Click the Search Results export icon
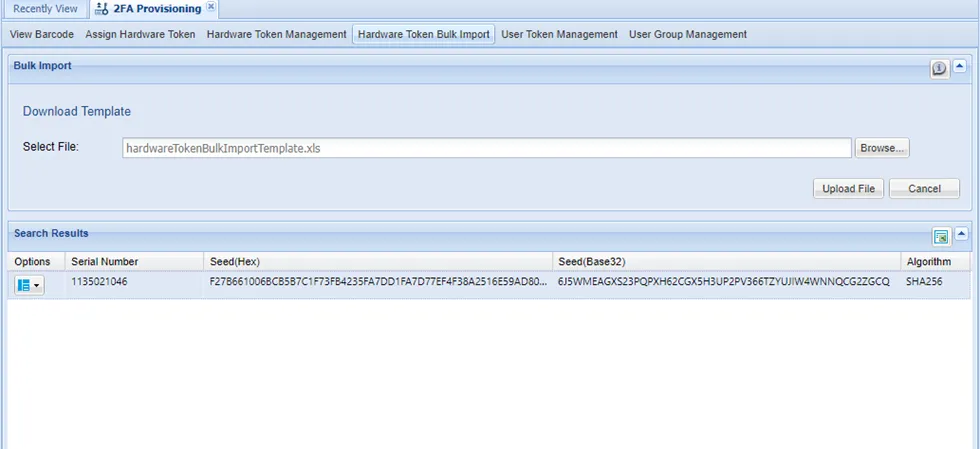This screenshot has width=980, height=449. click(941, 236)
